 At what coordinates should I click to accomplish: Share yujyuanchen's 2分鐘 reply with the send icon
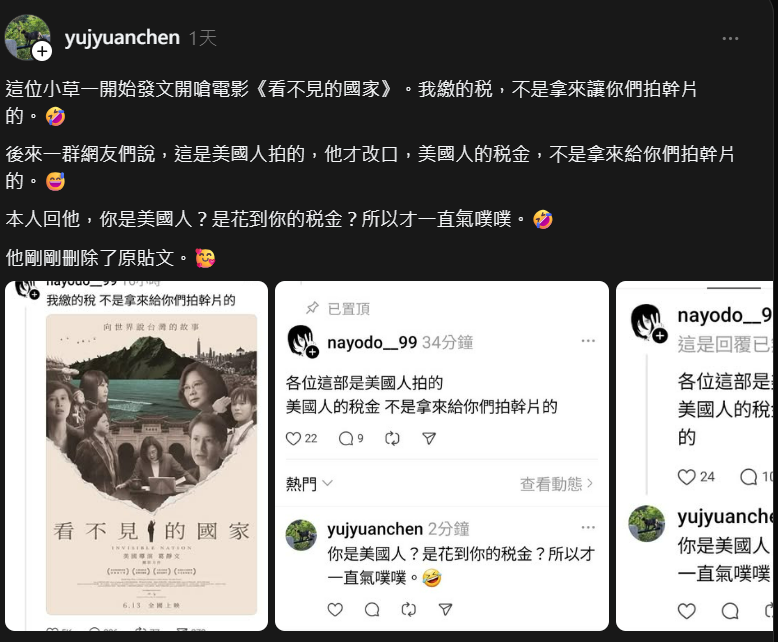[445, 609]
